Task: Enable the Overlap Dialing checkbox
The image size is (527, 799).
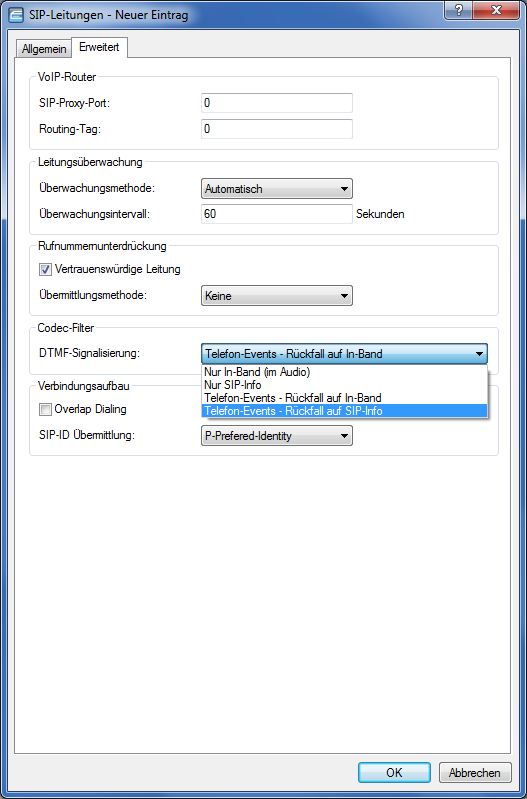Action: pyautogui.click(x=46, y=409)
